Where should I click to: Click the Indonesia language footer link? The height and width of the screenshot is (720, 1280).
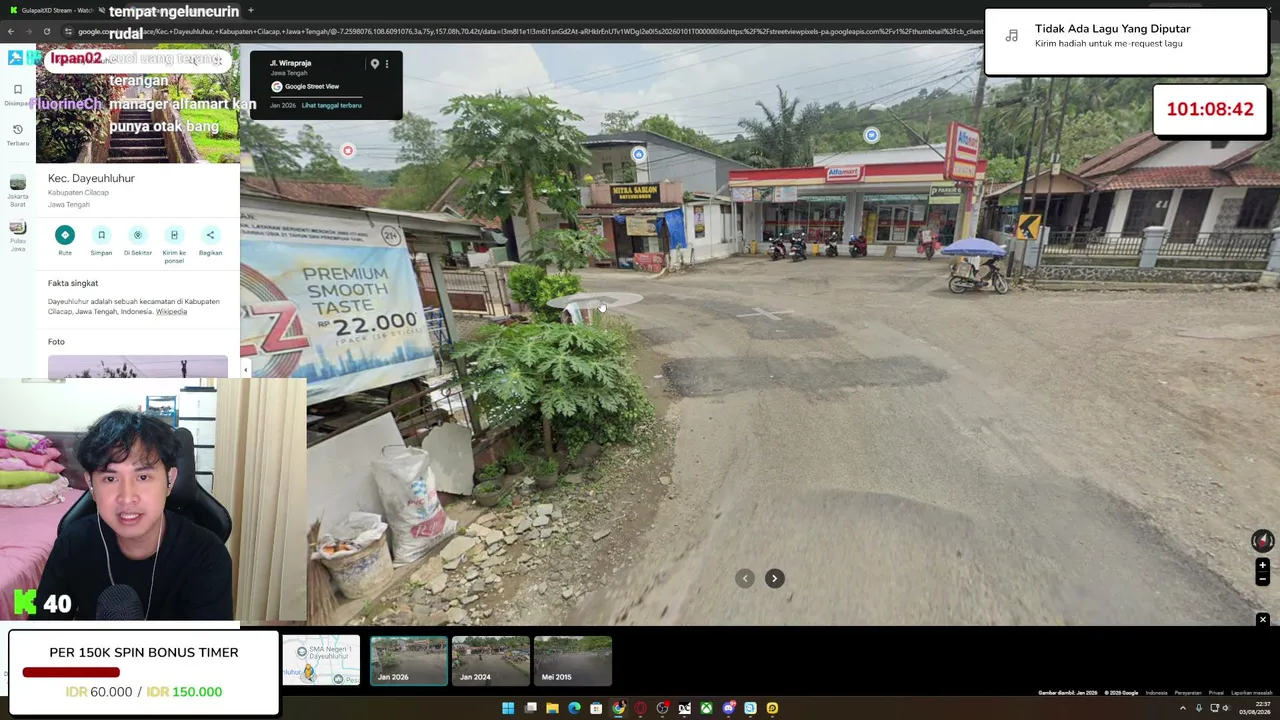click(x=1156, y=693)
